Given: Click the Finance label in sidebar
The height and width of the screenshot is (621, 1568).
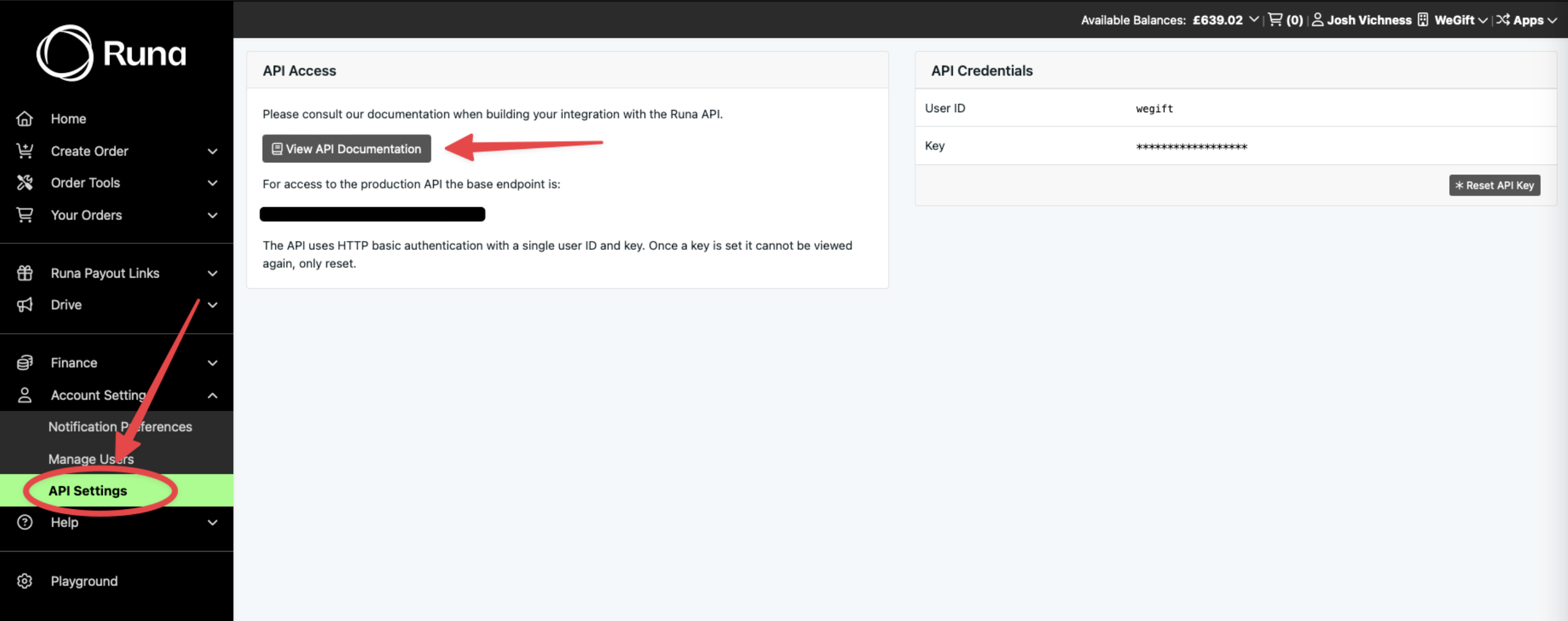Looking at the screenshot, I should coord(74,362).
